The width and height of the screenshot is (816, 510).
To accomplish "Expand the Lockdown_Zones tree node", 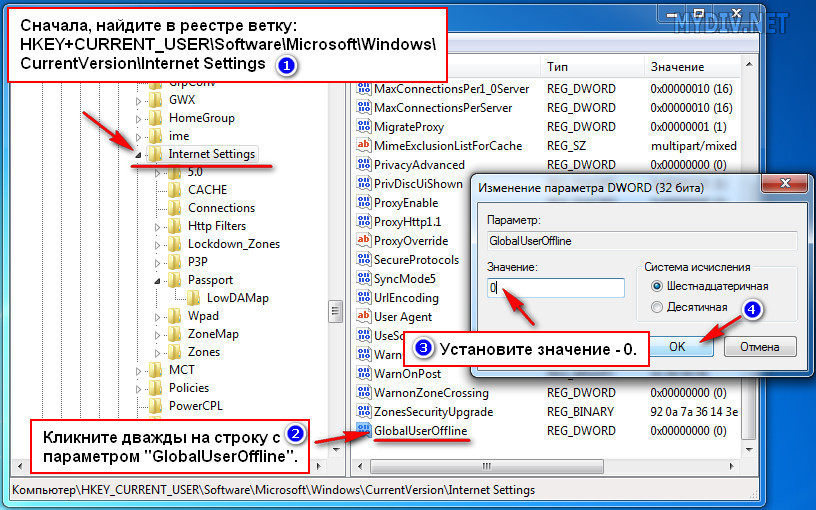I will [159, 244].
